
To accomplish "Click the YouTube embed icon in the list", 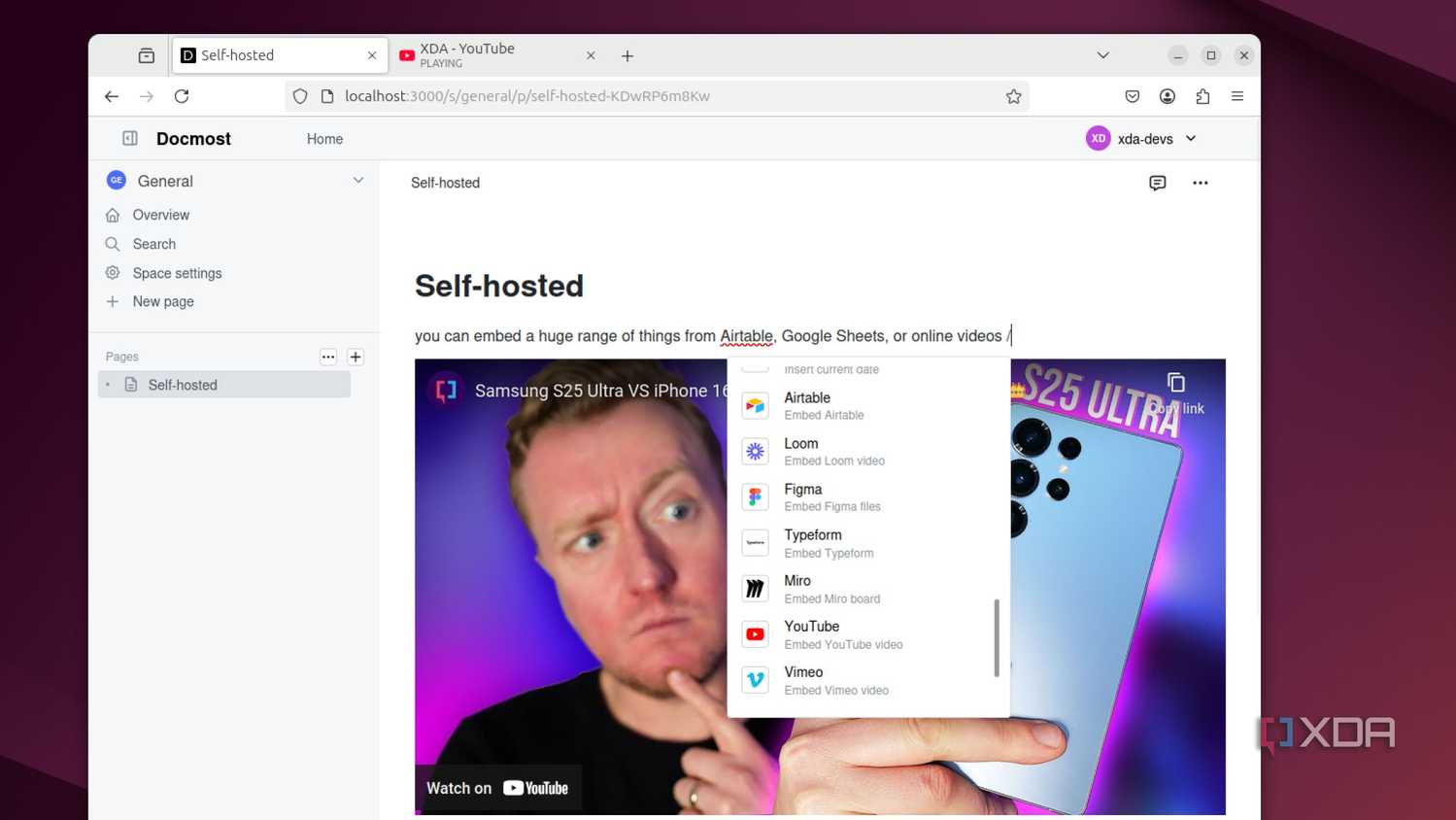I will pyautogui.click(x=755, y=633).
